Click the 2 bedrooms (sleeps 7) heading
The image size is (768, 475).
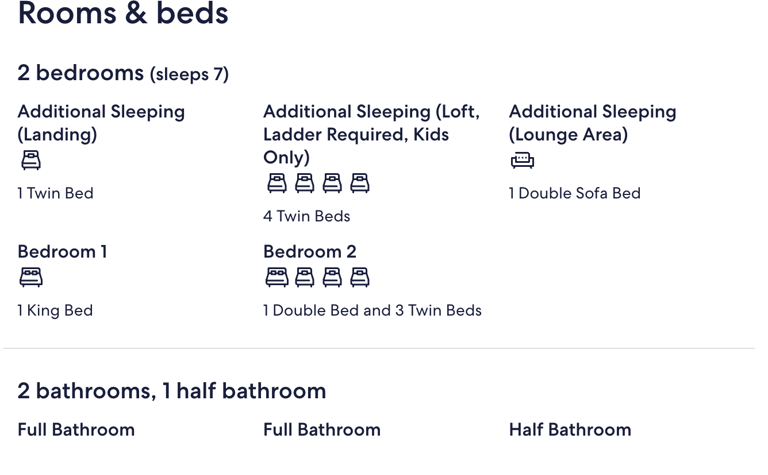pyautogui.click(x=123, y=73)
